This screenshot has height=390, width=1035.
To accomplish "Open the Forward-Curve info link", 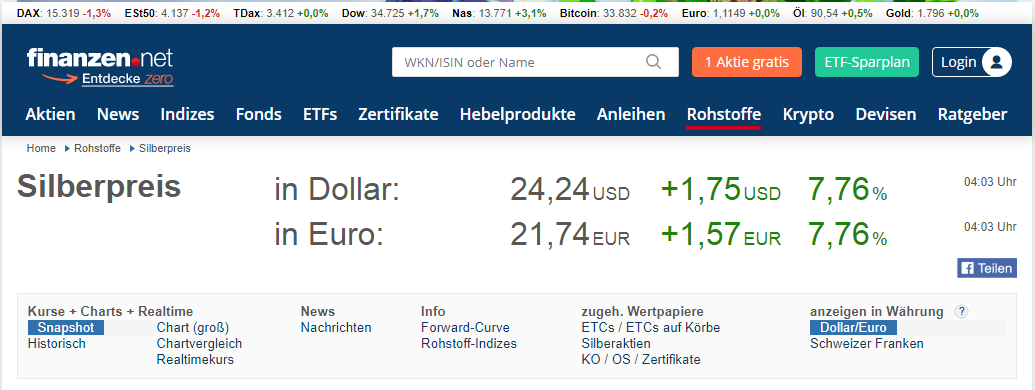I will [465, 327].
